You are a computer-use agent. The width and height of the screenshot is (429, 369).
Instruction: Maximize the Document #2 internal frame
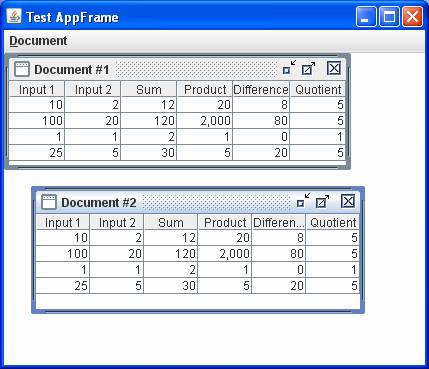(322, 202)
